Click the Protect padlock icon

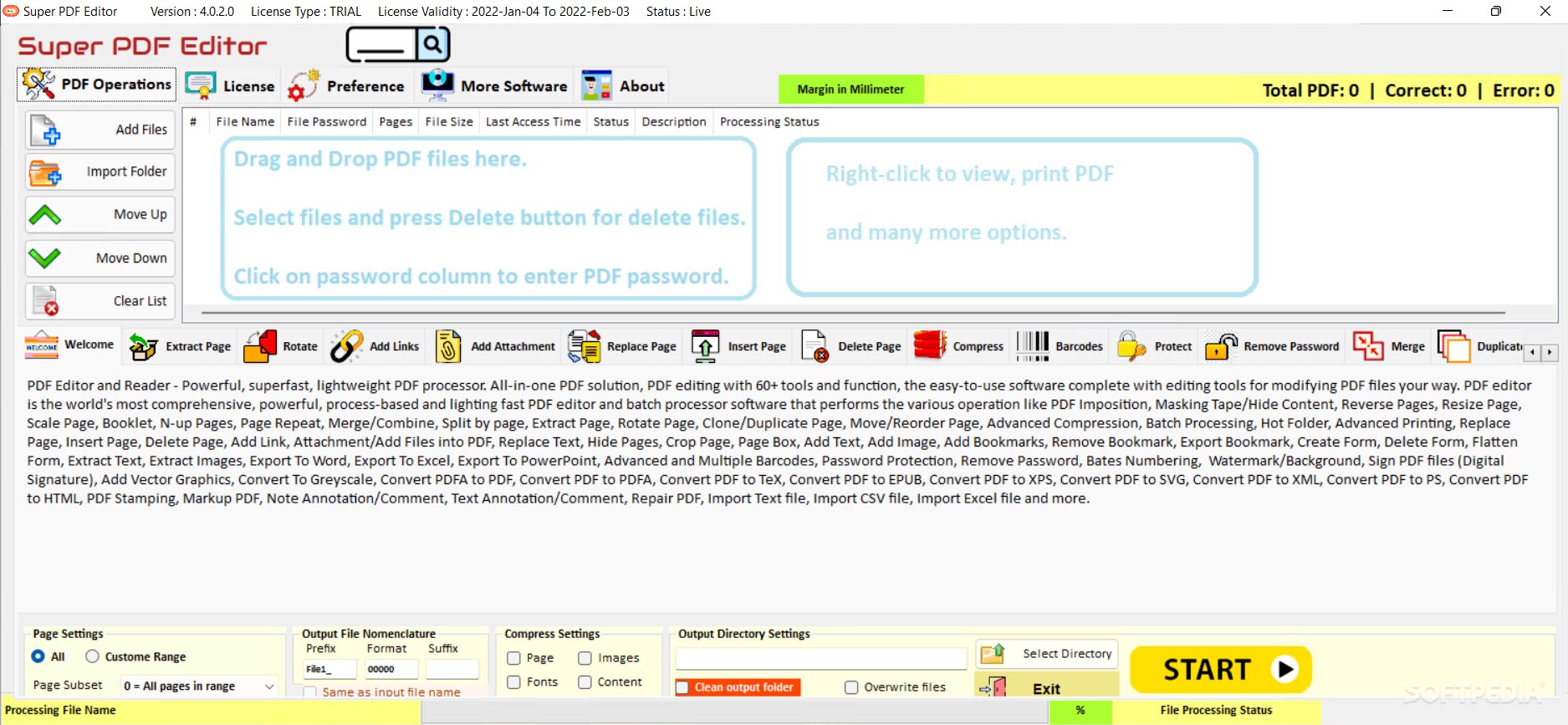click(1131, 346)
